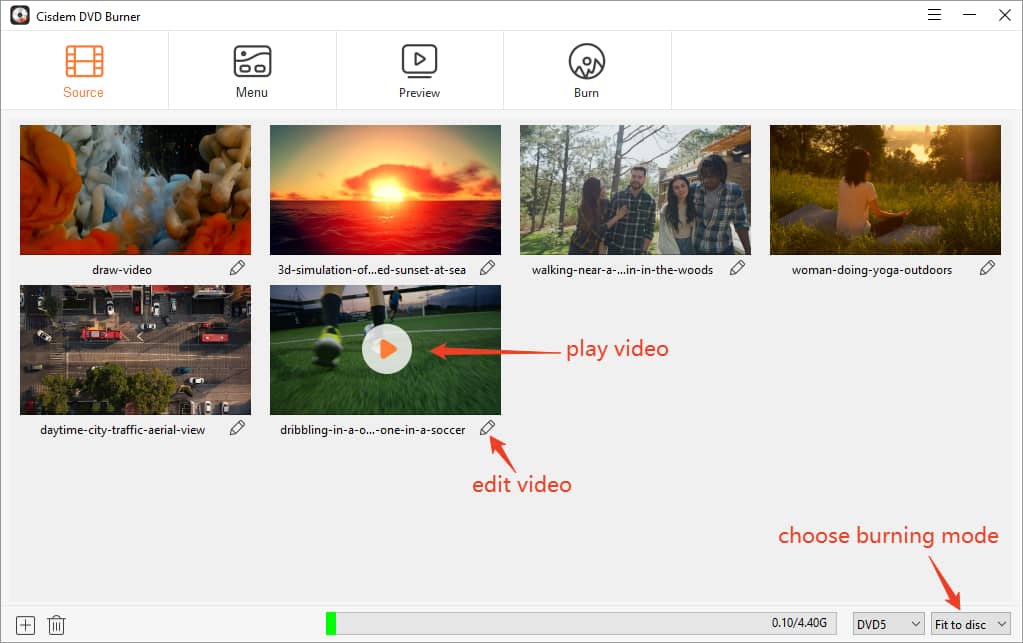The image size is (1023, 643).
Task: Select the draw-video thumbnail
Action: (136, 190)
